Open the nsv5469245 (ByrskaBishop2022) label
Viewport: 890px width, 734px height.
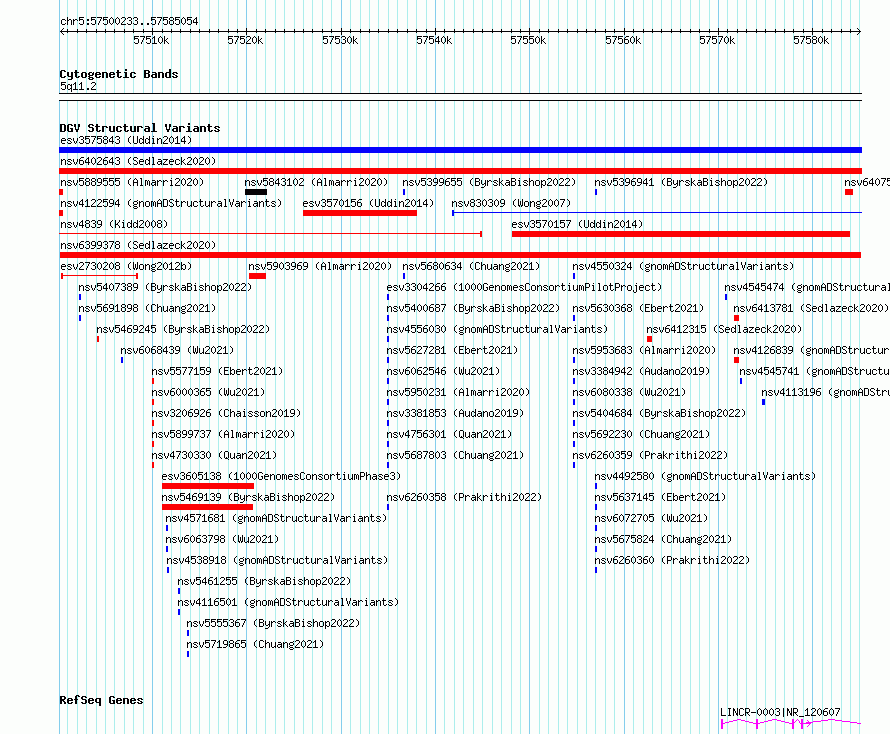coord(183,329)
